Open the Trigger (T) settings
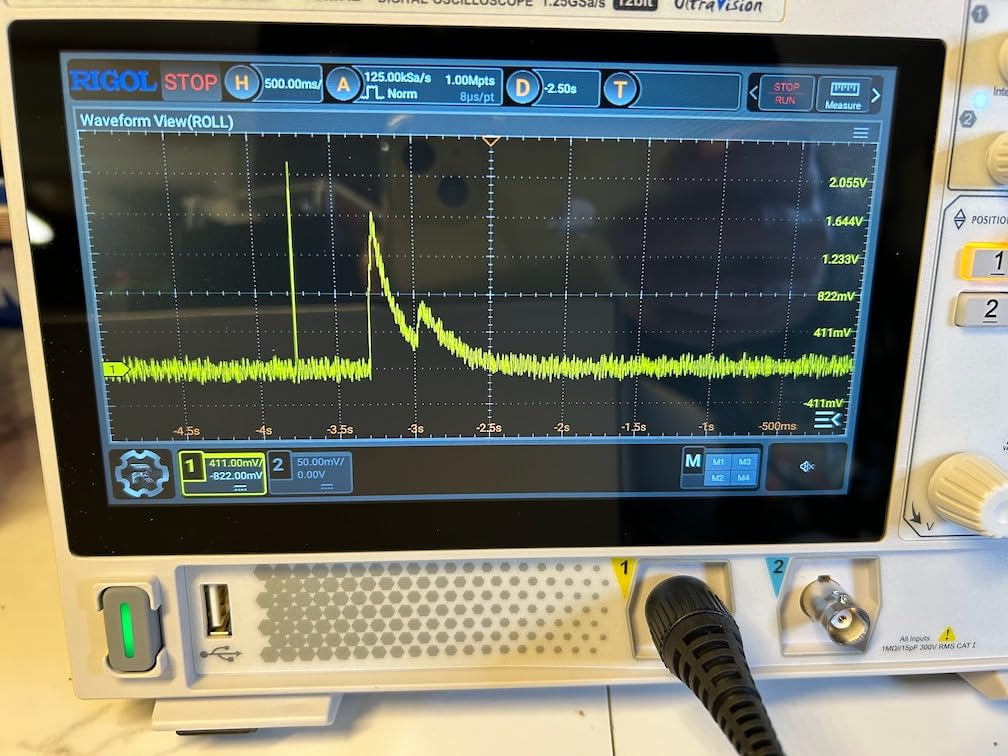The width and height of the screenshot is (1008, 756). [620, 89]
